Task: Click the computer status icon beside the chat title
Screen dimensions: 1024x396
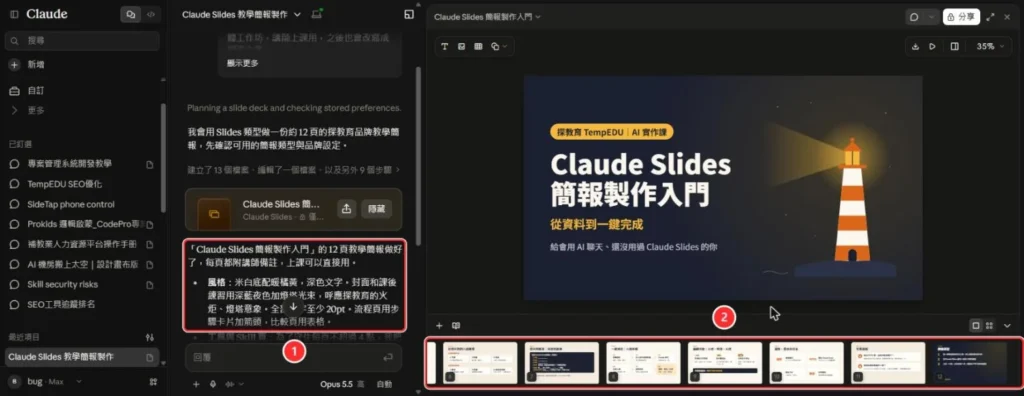Action: [317, 14]
